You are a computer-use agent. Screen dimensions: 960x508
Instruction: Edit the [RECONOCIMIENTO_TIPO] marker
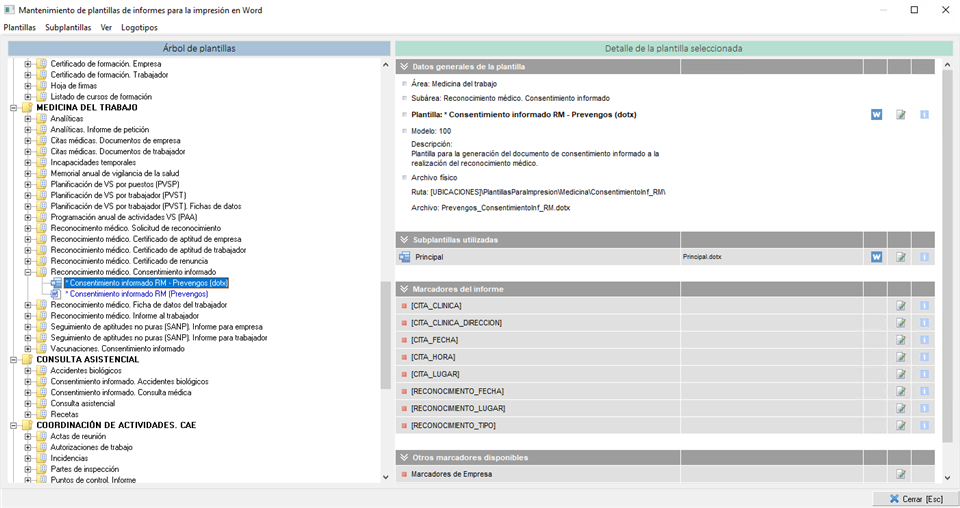900,425
